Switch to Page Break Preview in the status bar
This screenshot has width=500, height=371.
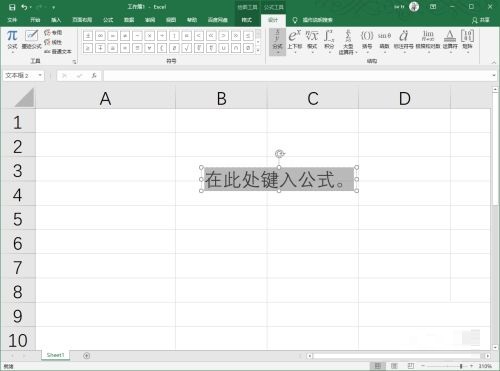pyautogui.click(x=411, y=366)
